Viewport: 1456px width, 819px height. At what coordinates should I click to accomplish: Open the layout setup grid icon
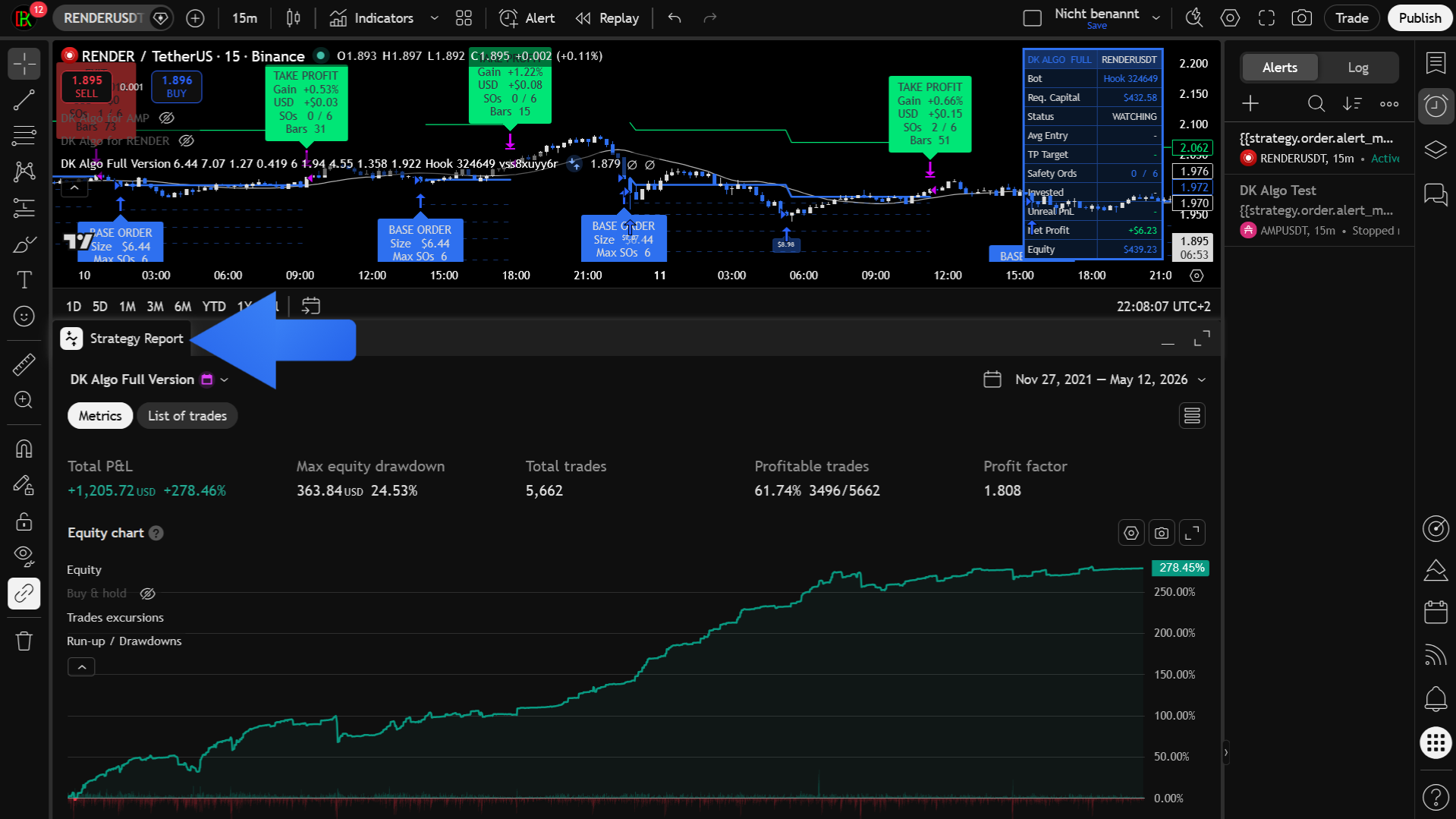click(x=464, y=18)
